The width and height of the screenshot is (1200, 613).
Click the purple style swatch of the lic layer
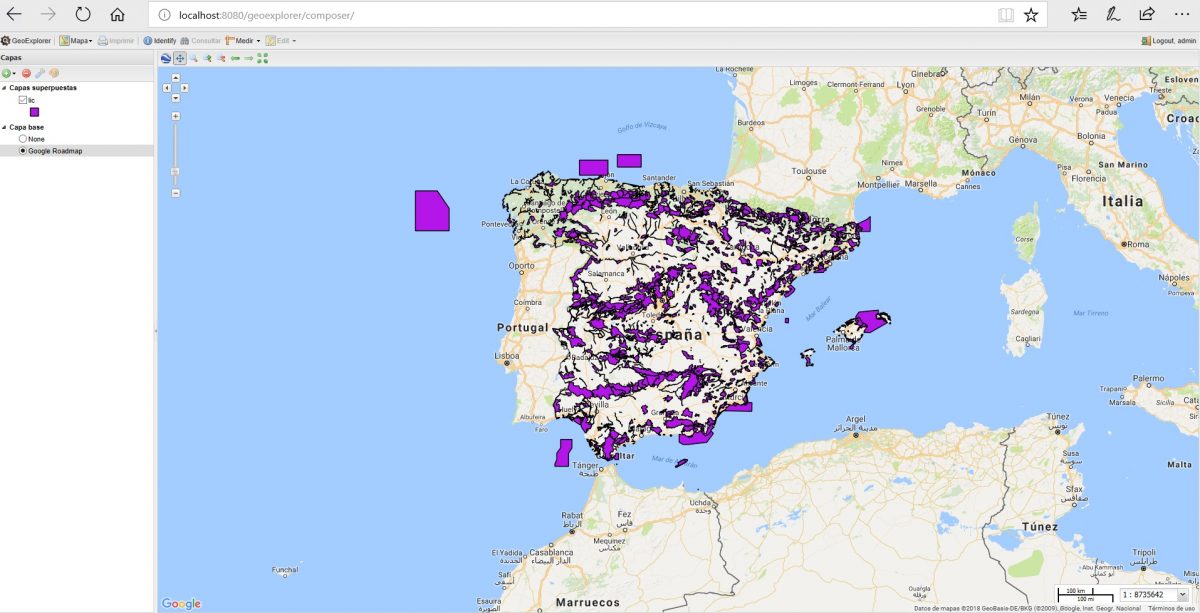[x=34, y=111]
